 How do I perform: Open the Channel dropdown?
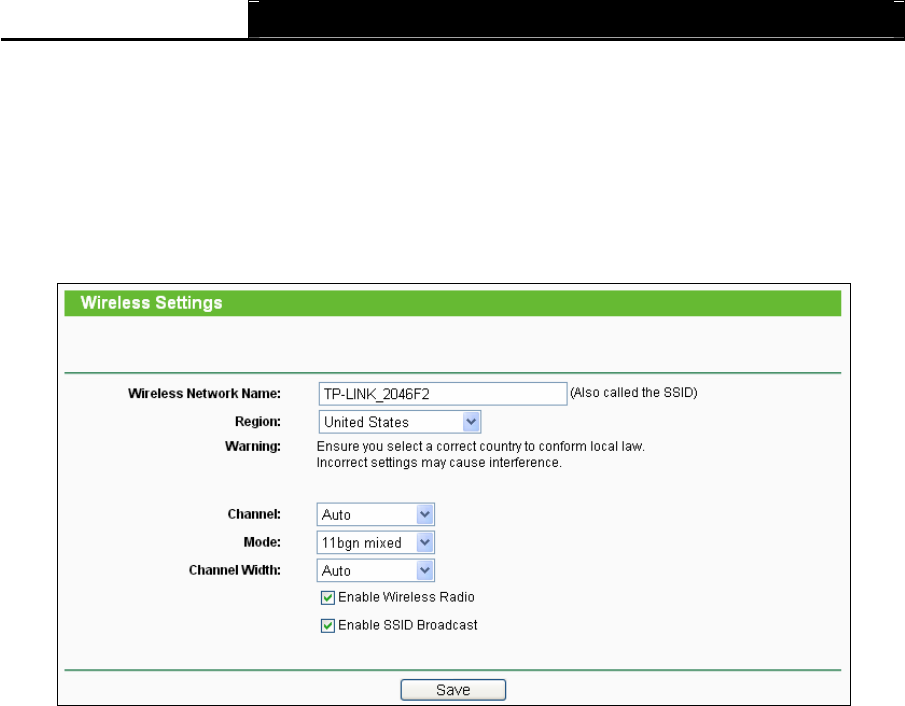375,514
